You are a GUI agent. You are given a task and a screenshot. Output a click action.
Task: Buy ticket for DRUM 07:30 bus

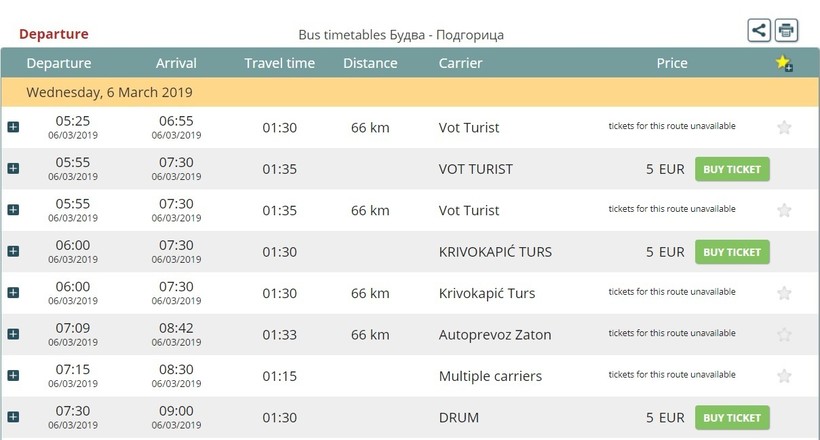[732, 417]
